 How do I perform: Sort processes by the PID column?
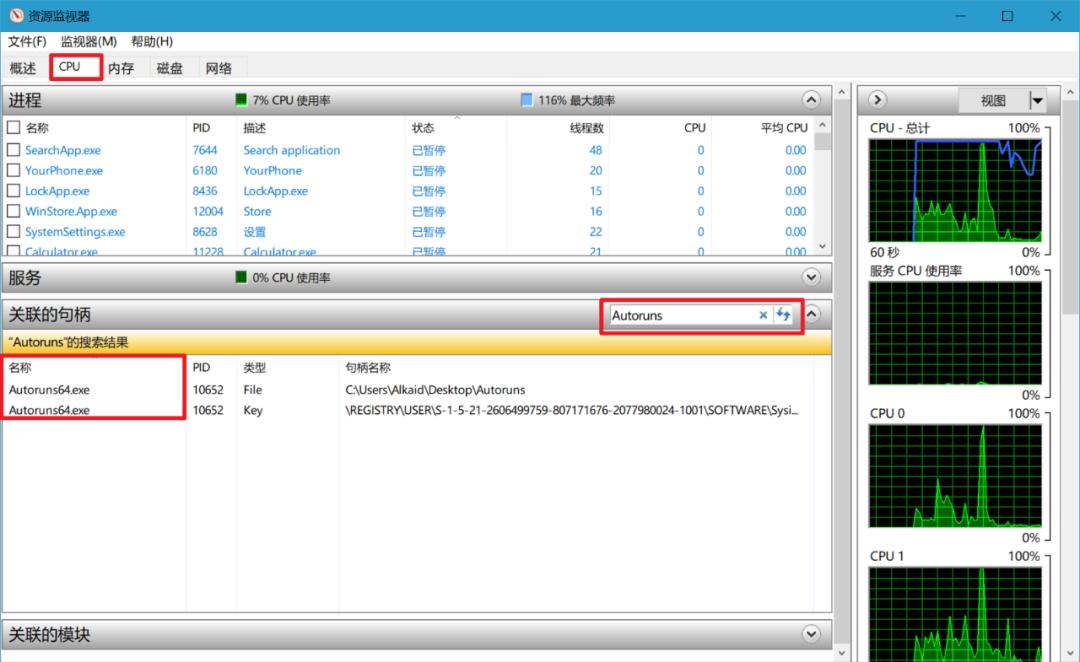(x=202, y=127)
